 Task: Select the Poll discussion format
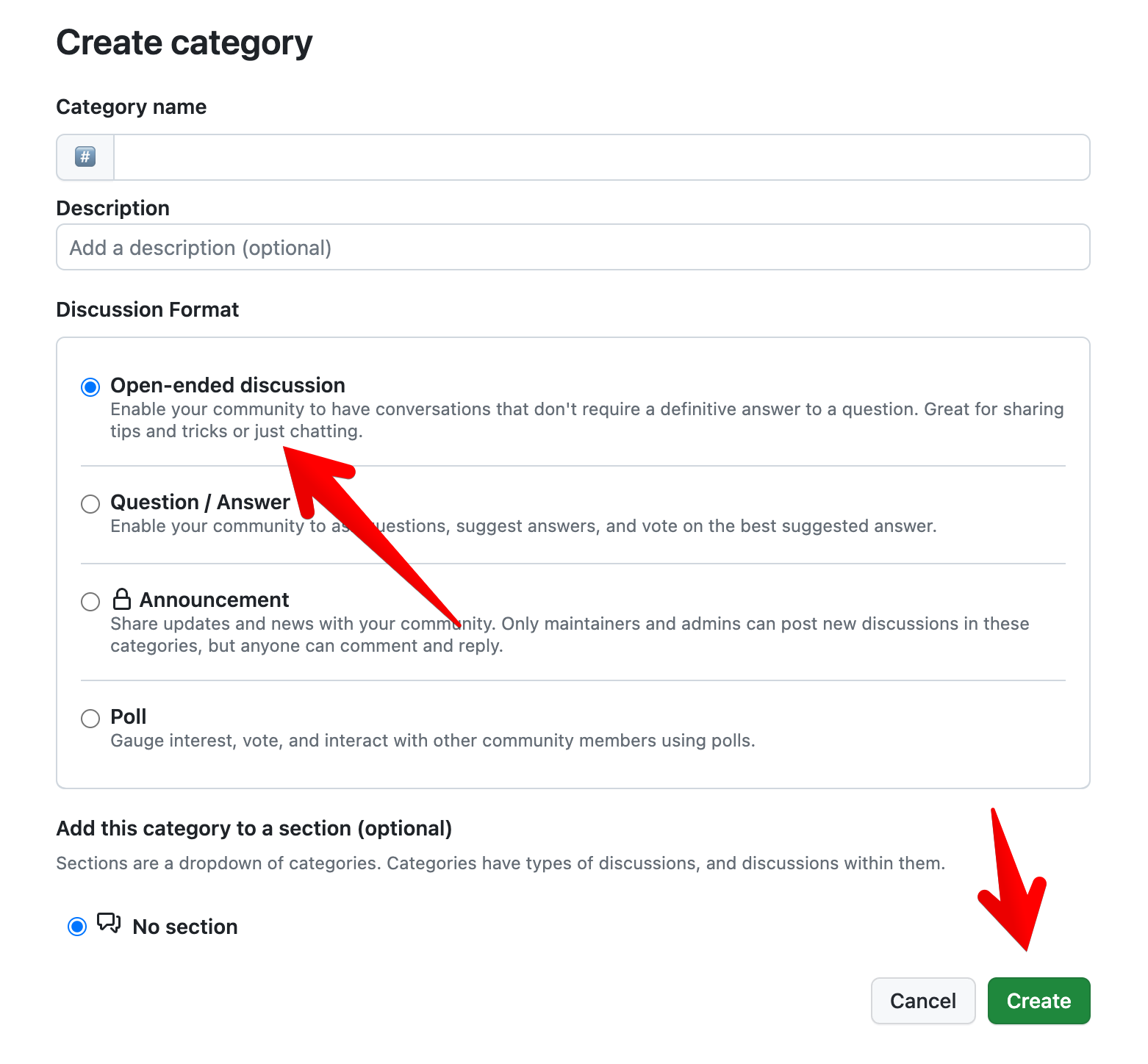(x=90, y=719)
